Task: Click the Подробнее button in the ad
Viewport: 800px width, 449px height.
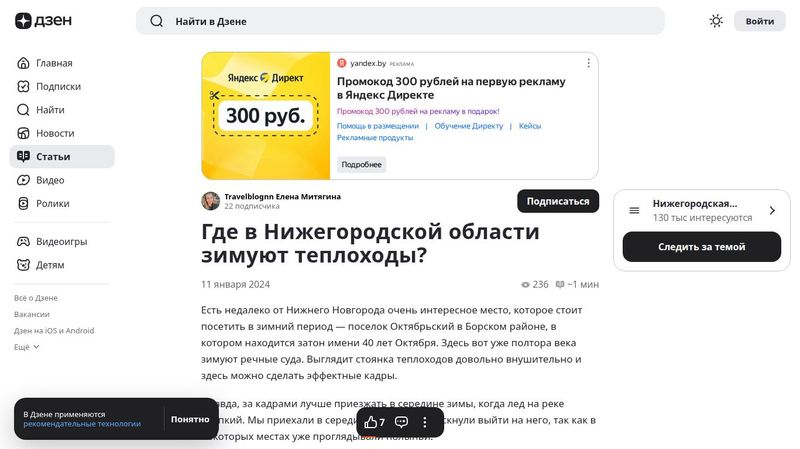Action: point(361,164)
